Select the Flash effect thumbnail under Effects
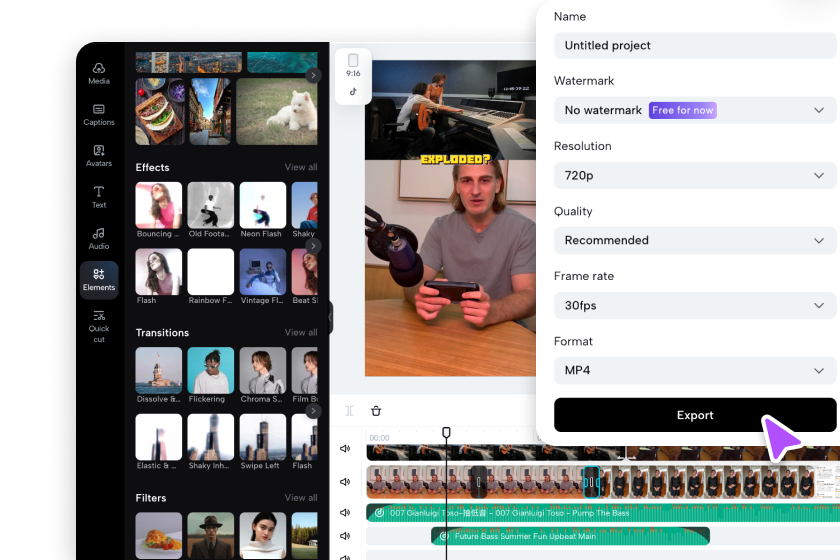Screen dimensions: 840x560 [159, 272]
